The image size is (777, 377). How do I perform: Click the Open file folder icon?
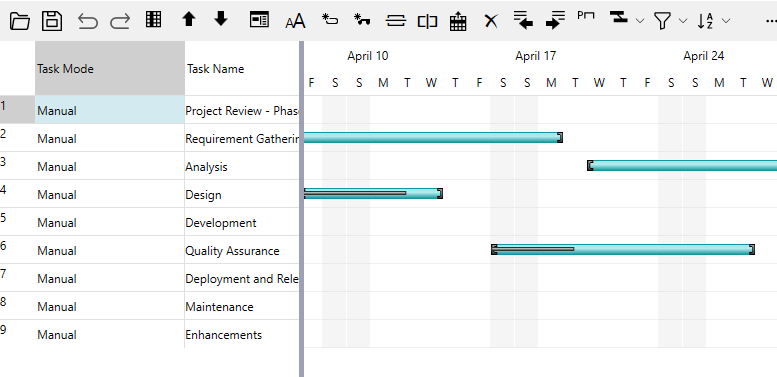click(x=20, y=21)
